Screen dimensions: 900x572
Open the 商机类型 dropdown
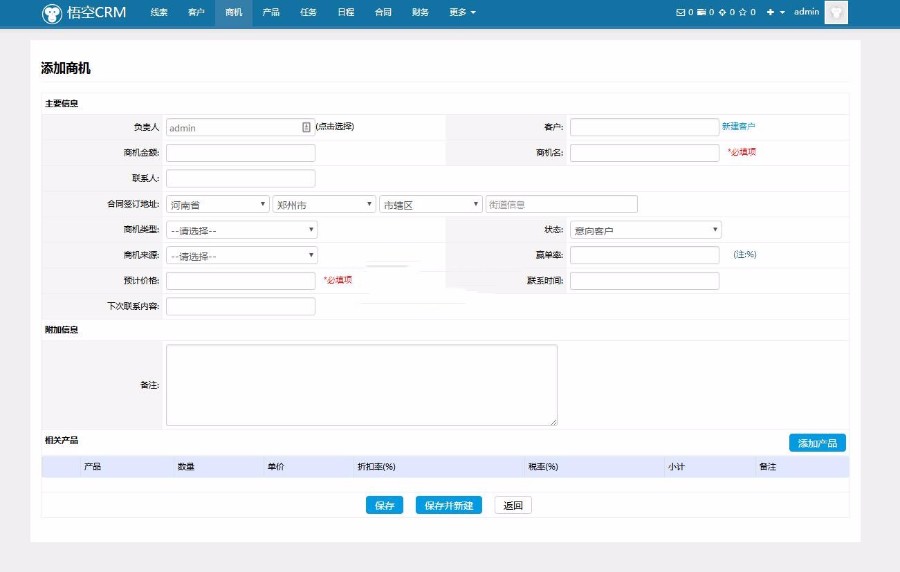point(242,230)
